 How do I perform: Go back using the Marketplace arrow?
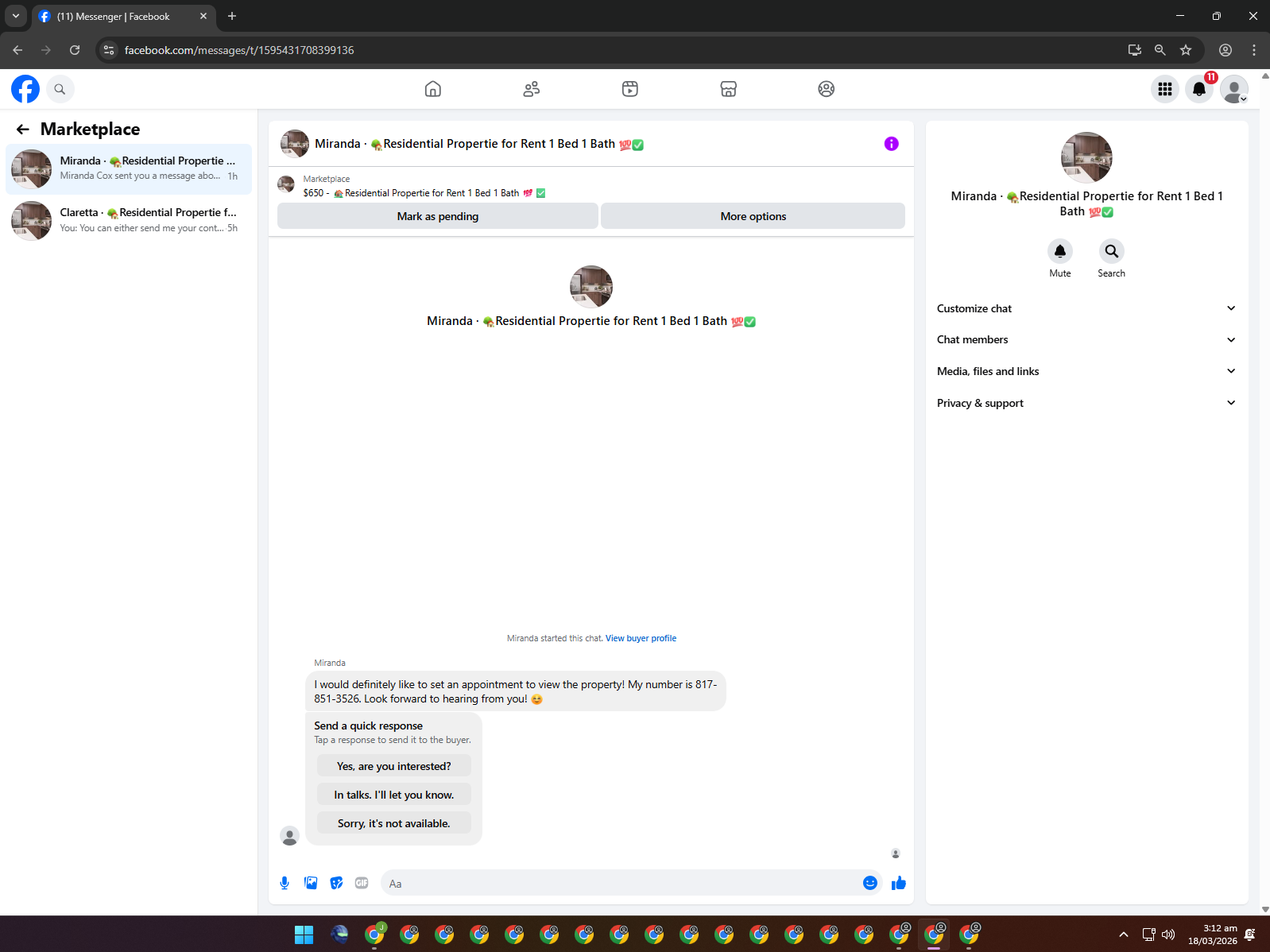[x=23, y=130]
